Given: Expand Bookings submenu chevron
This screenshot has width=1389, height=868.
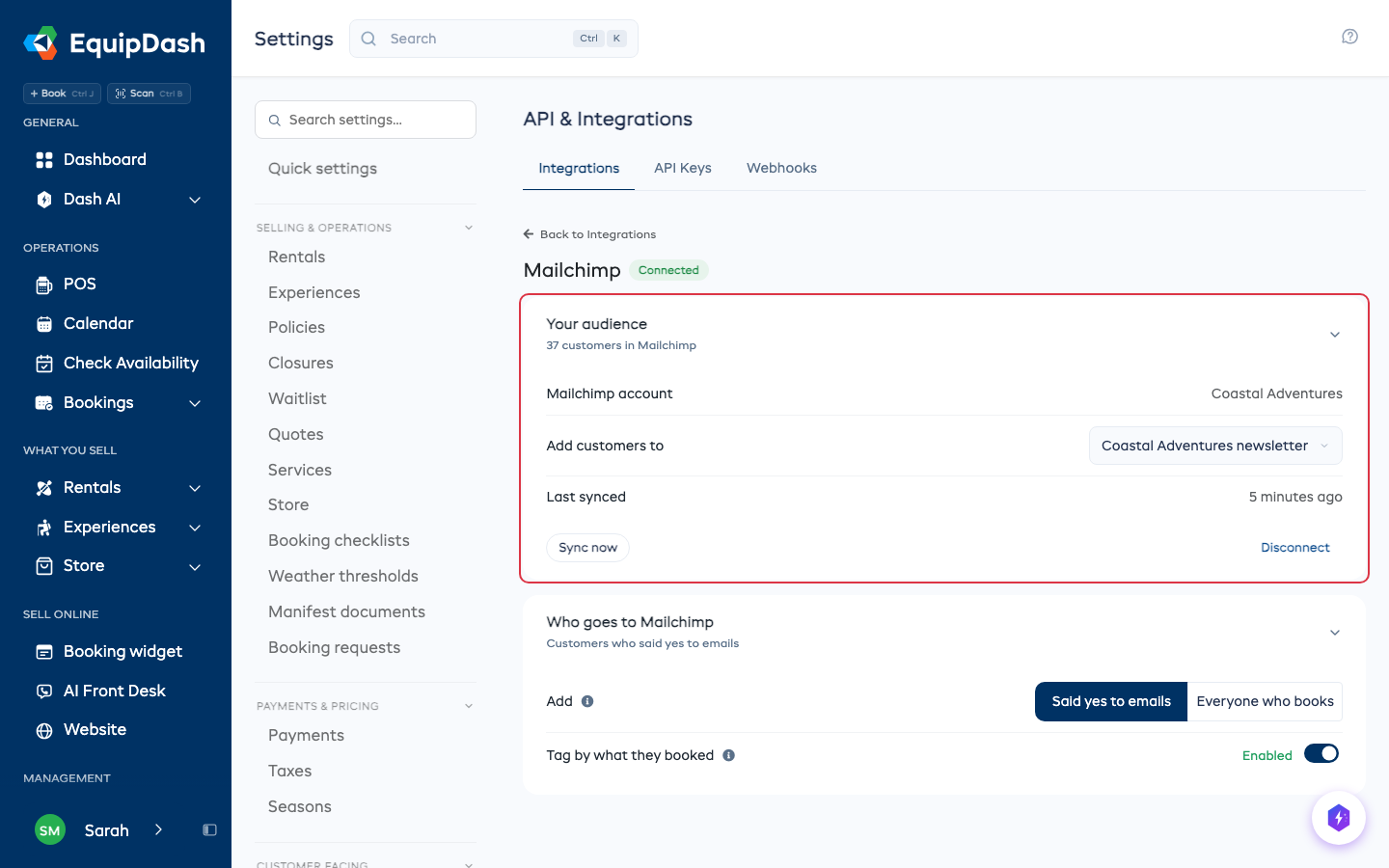Looking at the screenshot, I should (195, 403).
